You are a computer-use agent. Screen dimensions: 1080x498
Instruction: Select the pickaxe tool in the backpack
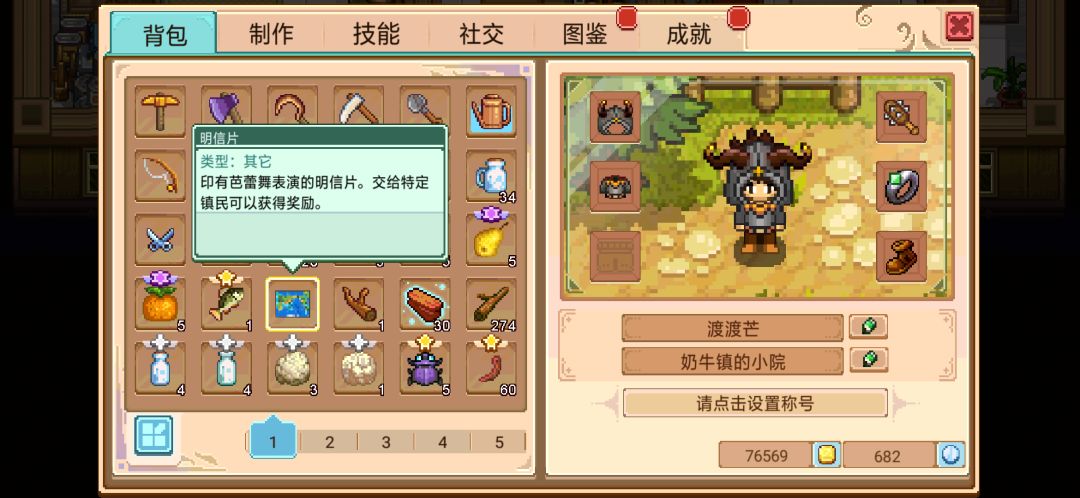pyautogui.click(x=160, y=111)
